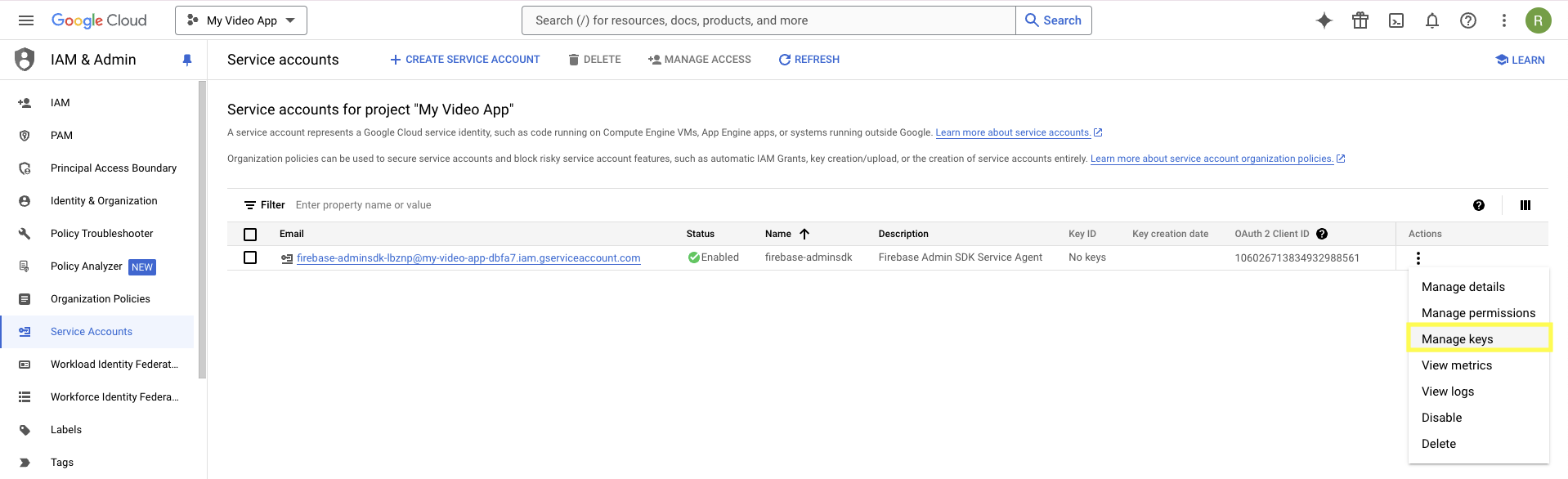Click Create Service Account
1568x479 pixels.
(464, 60)
